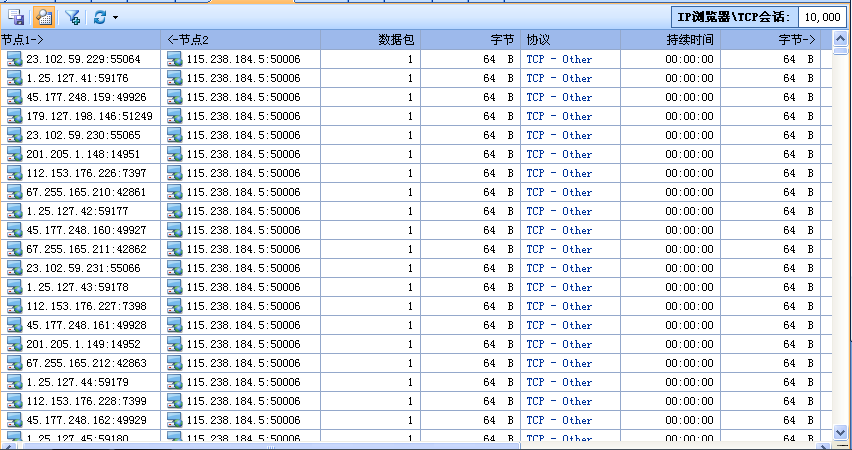Sort by the 字节 column header
This screenshot has height=450, width=852.
click(471, 40)
